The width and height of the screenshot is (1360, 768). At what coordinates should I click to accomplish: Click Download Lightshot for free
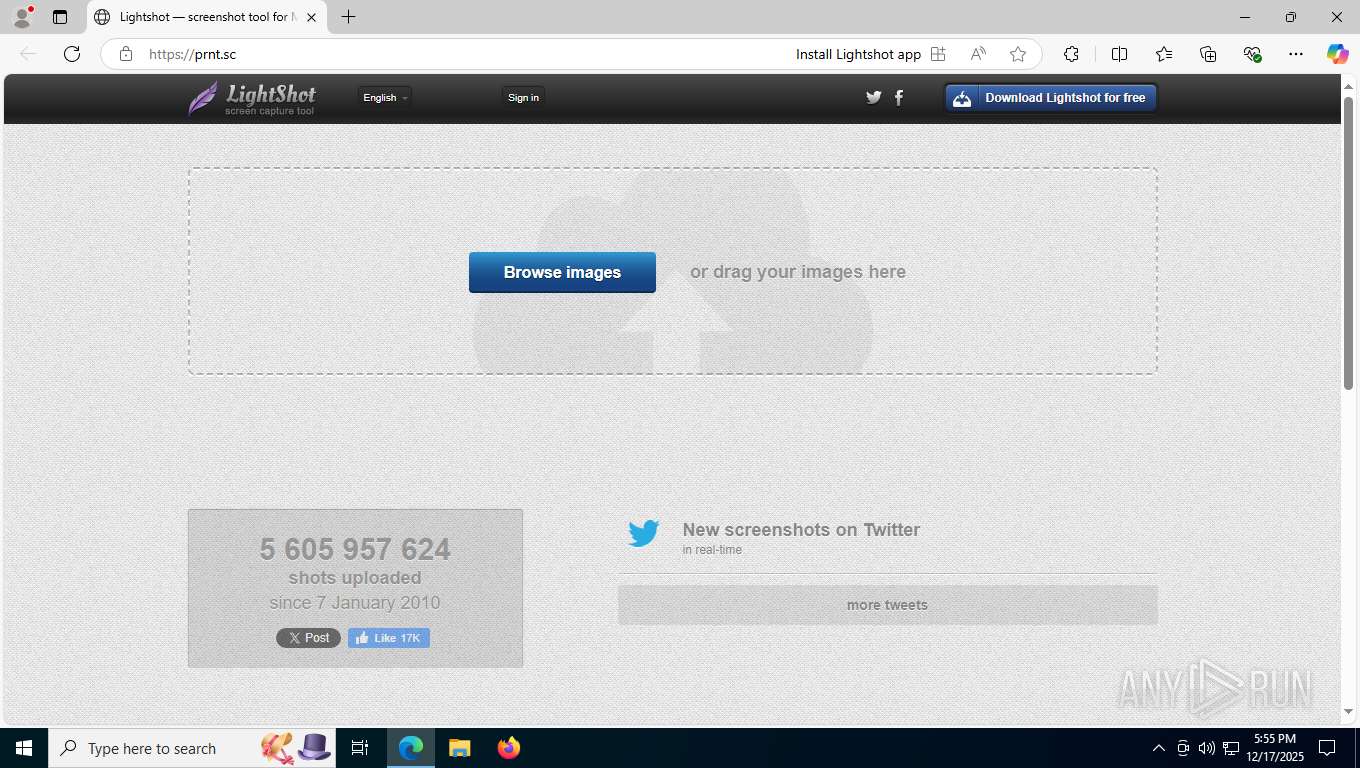click(x=1051, y=97)
